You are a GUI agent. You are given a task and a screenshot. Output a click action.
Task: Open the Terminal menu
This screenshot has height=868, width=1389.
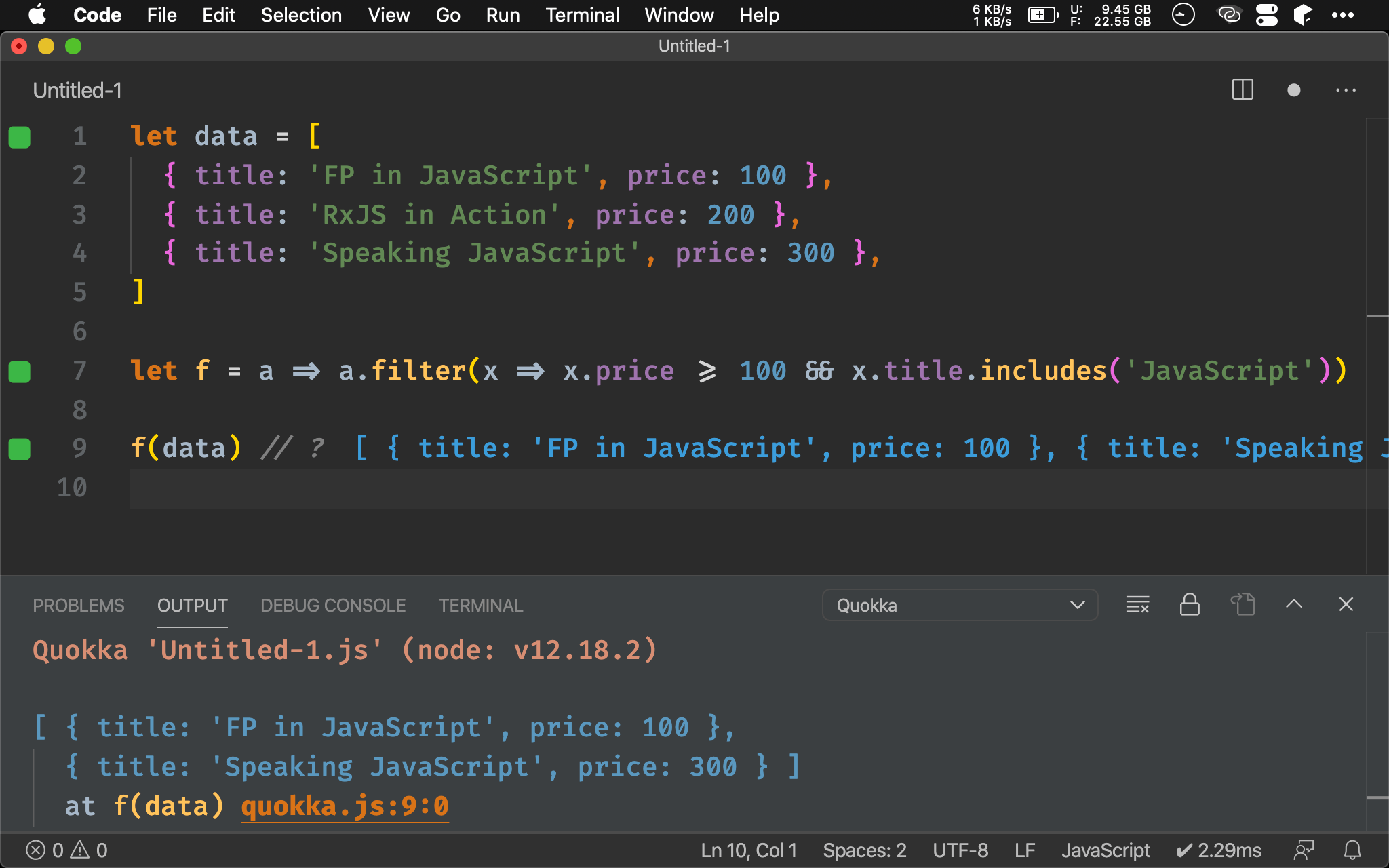coord(582,15)
